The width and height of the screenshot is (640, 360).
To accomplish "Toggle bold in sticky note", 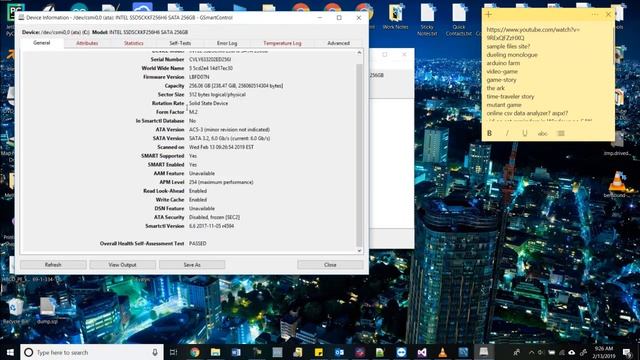I will [x=489, y=133].
